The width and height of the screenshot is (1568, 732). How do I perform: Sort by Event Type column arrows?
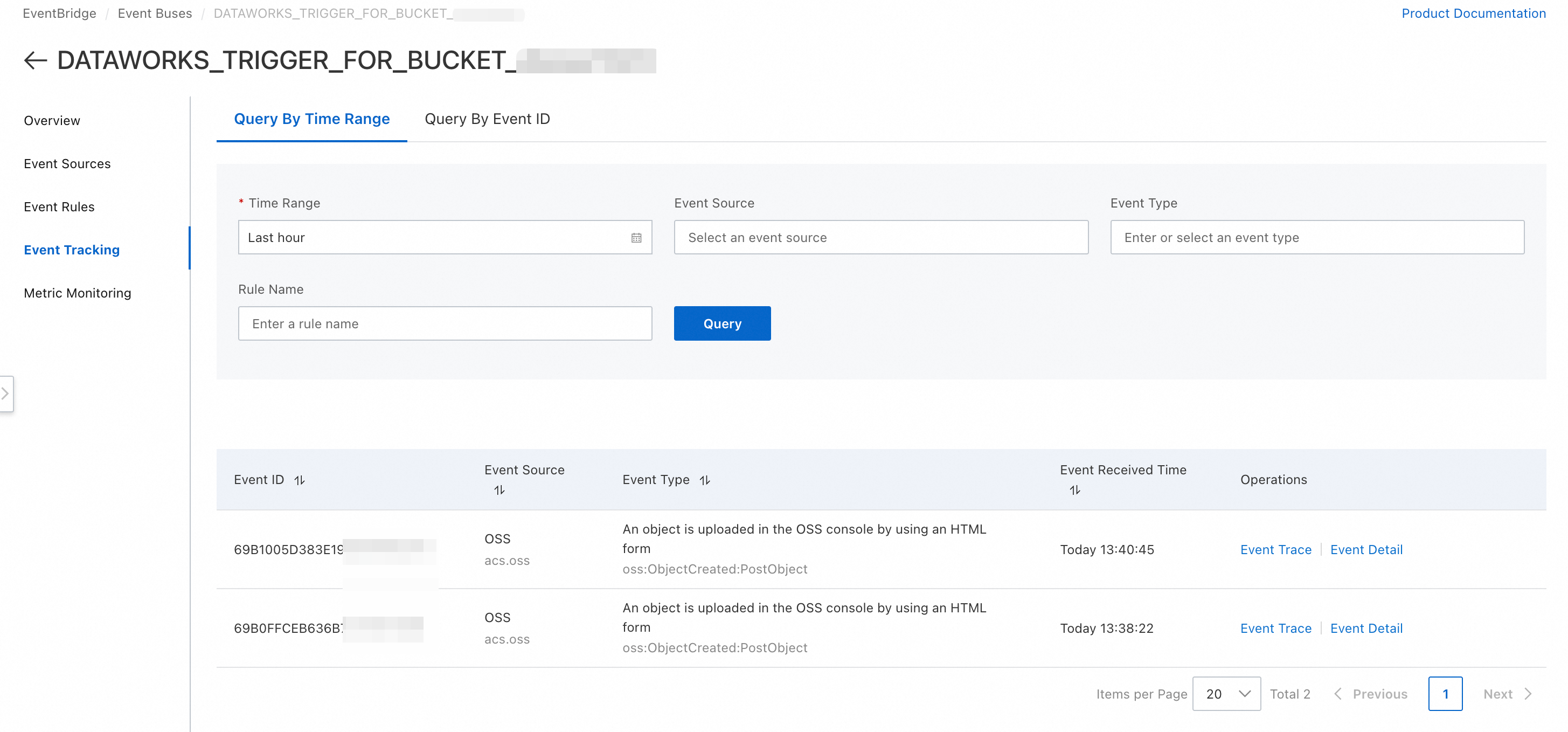pyautogui.click(x=704, y=480)
